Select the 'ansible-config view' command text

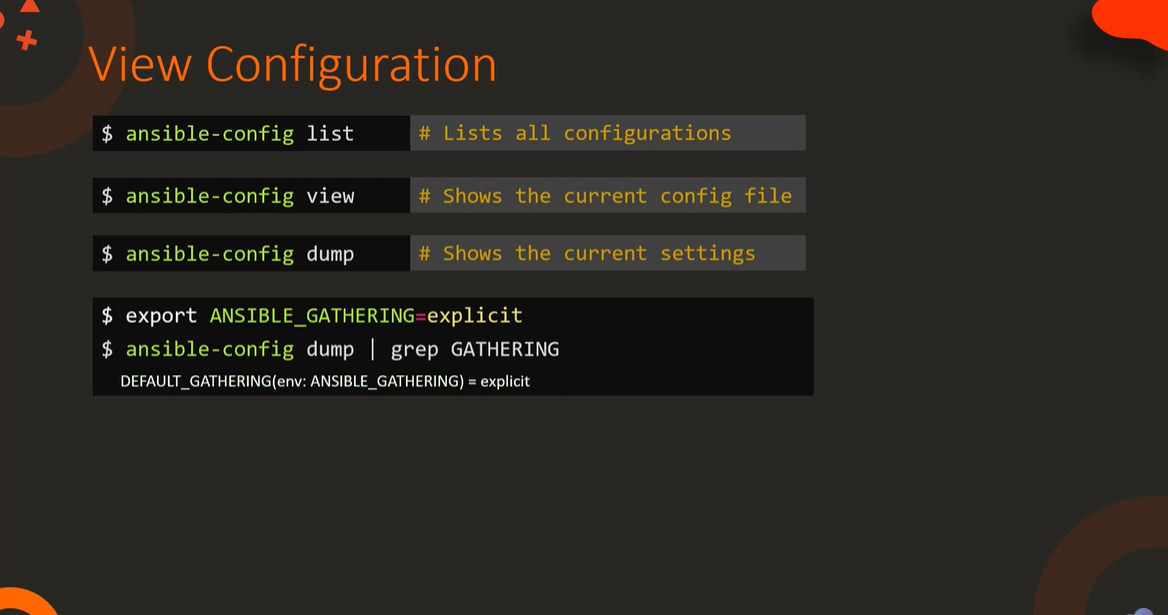[240, 196]
